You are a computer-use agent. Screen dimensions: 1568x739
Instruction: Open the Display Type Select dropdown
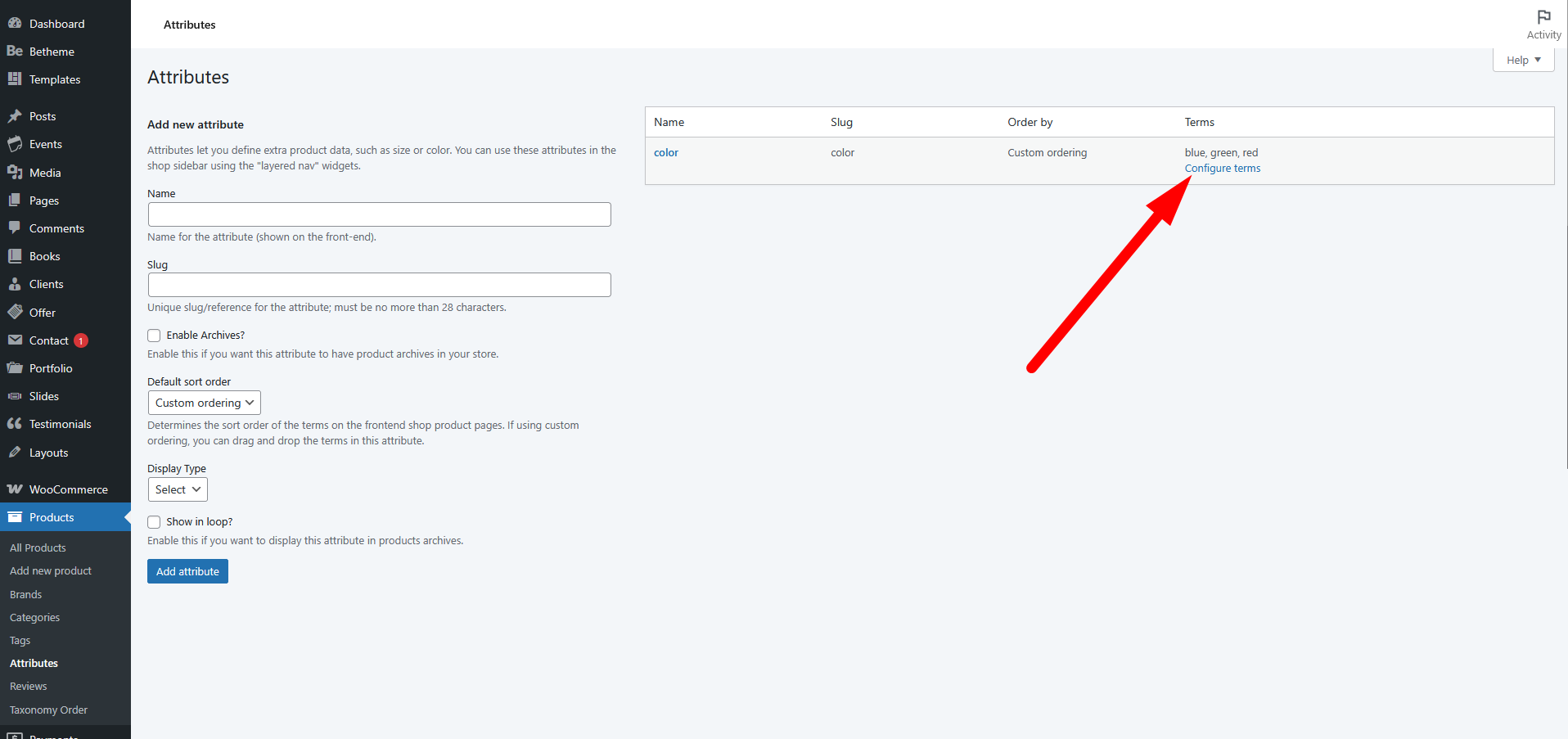coord(178,489)
